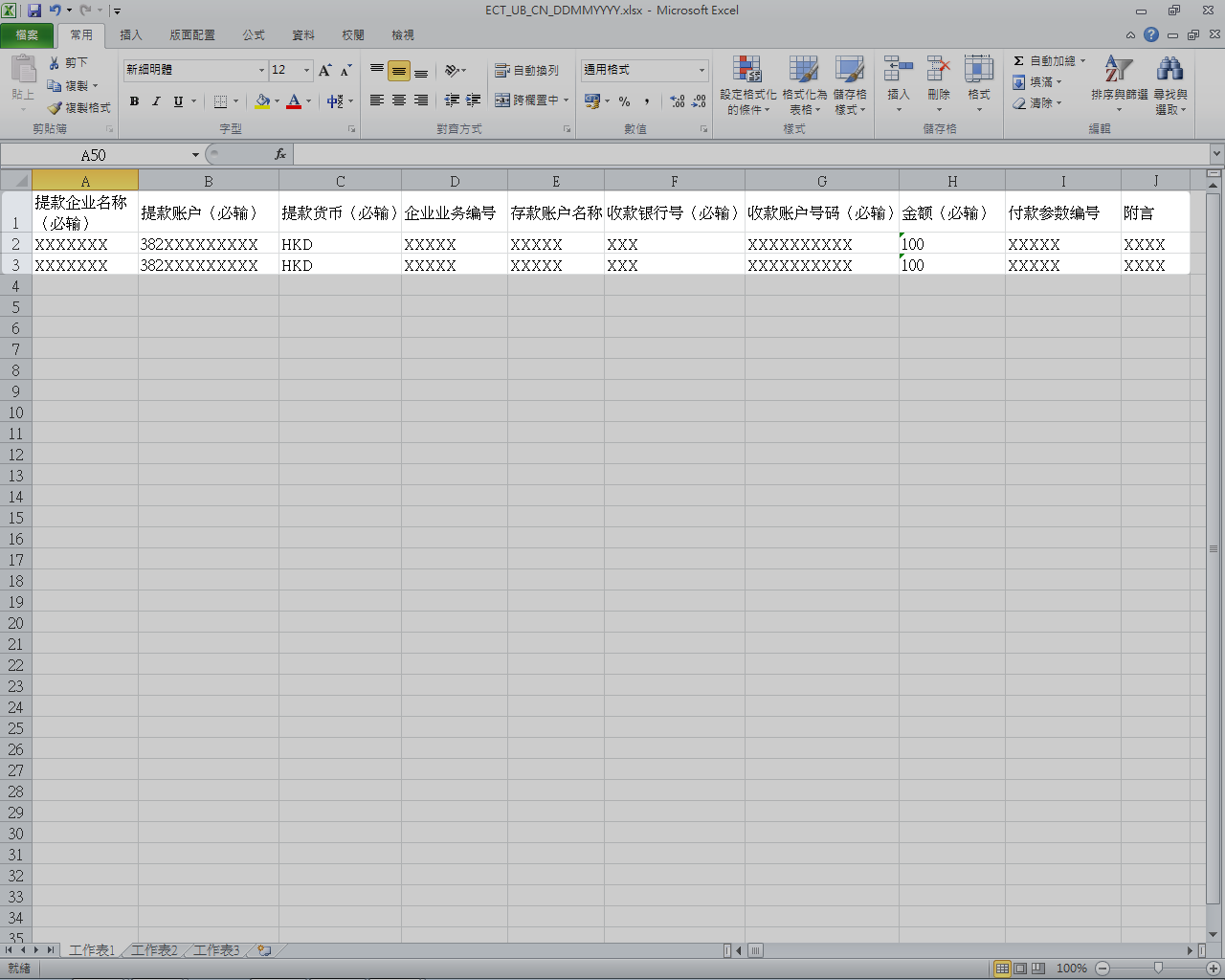The image size is (1225, 980).
Task: Toggle Bold formatting
Action: point(134,101)
